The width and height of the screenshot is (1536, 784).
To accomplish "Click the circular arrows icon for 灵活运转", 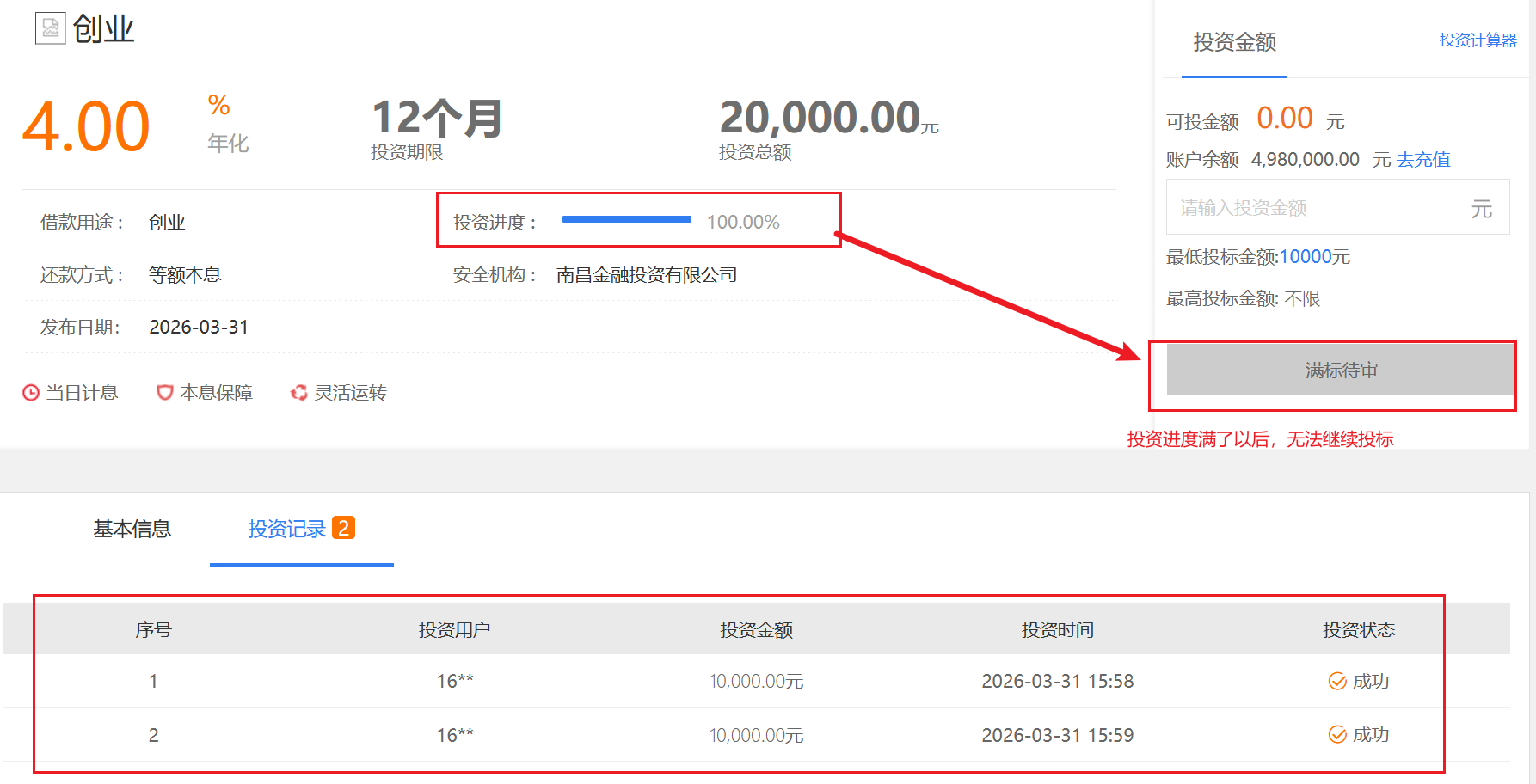I will click(x=298, y=393).
